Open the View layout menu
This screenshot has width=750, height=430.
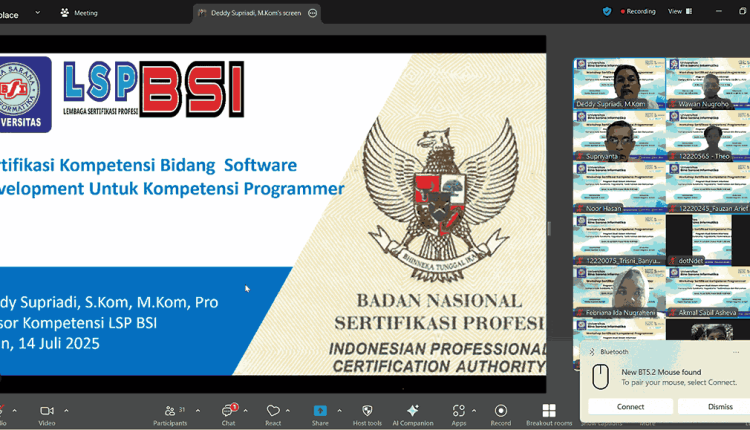point(680,11)
